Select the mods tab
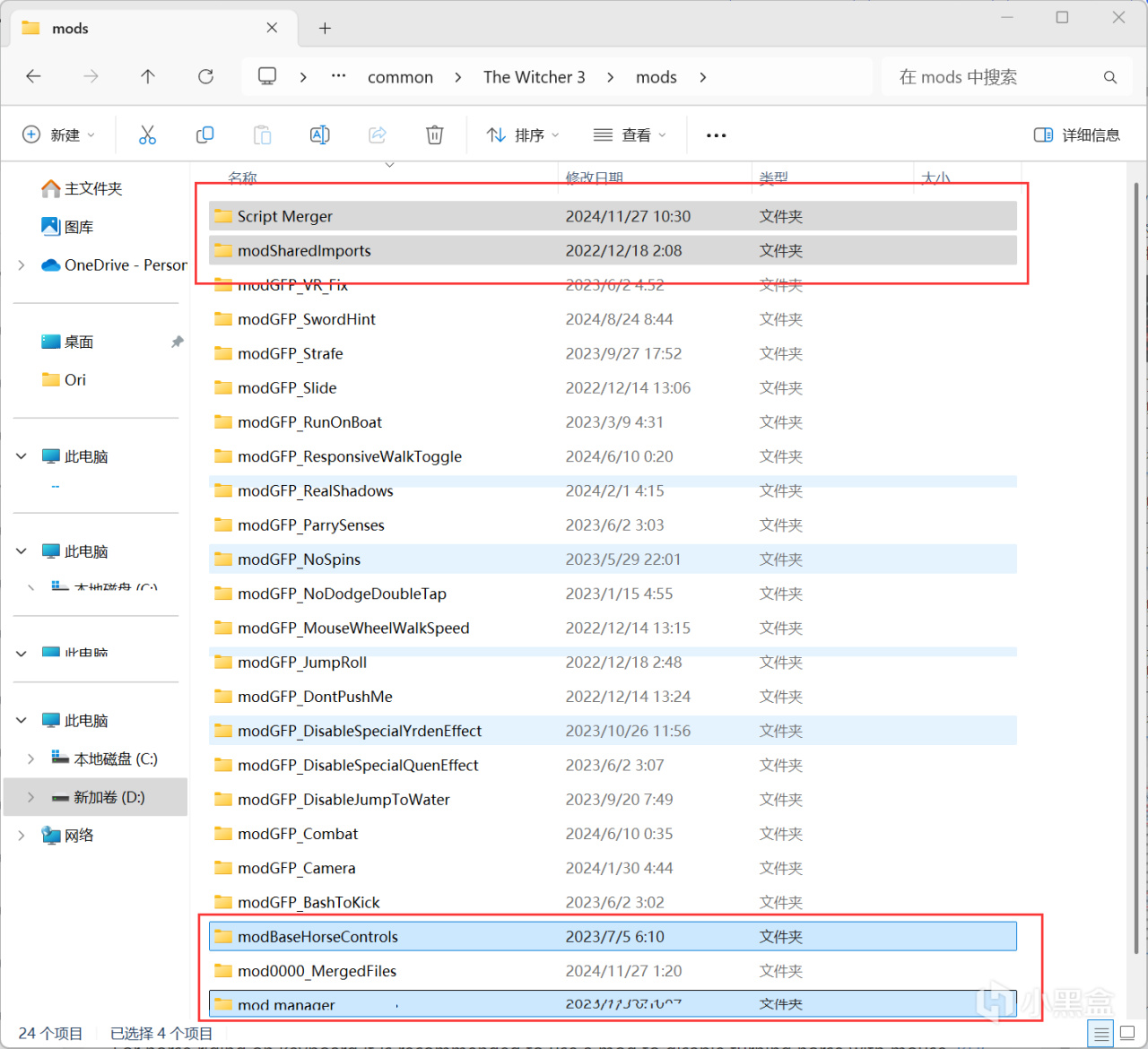 click(152, 29)
